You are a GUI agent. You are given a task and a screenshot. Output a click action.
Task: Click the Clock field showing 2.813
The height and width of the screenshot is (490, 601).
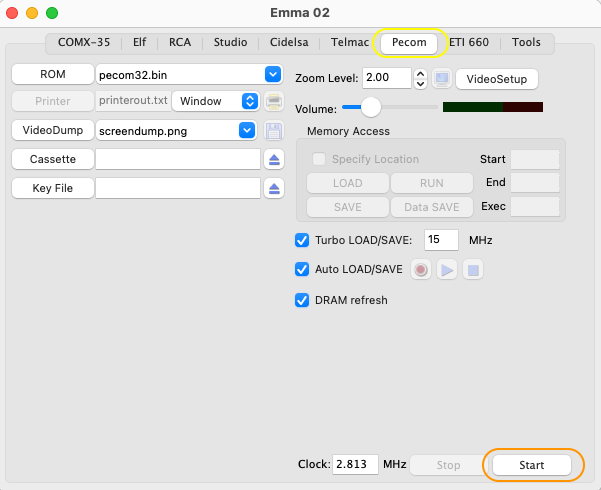[355, 465]
